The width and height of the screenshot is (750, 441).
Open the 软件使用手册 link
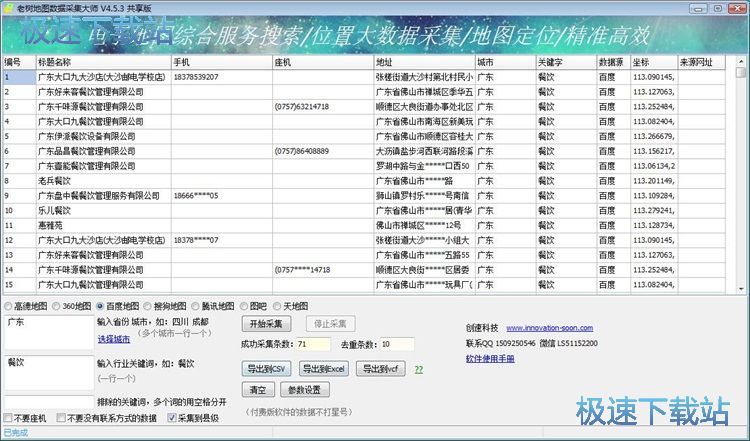pos(490,359)
